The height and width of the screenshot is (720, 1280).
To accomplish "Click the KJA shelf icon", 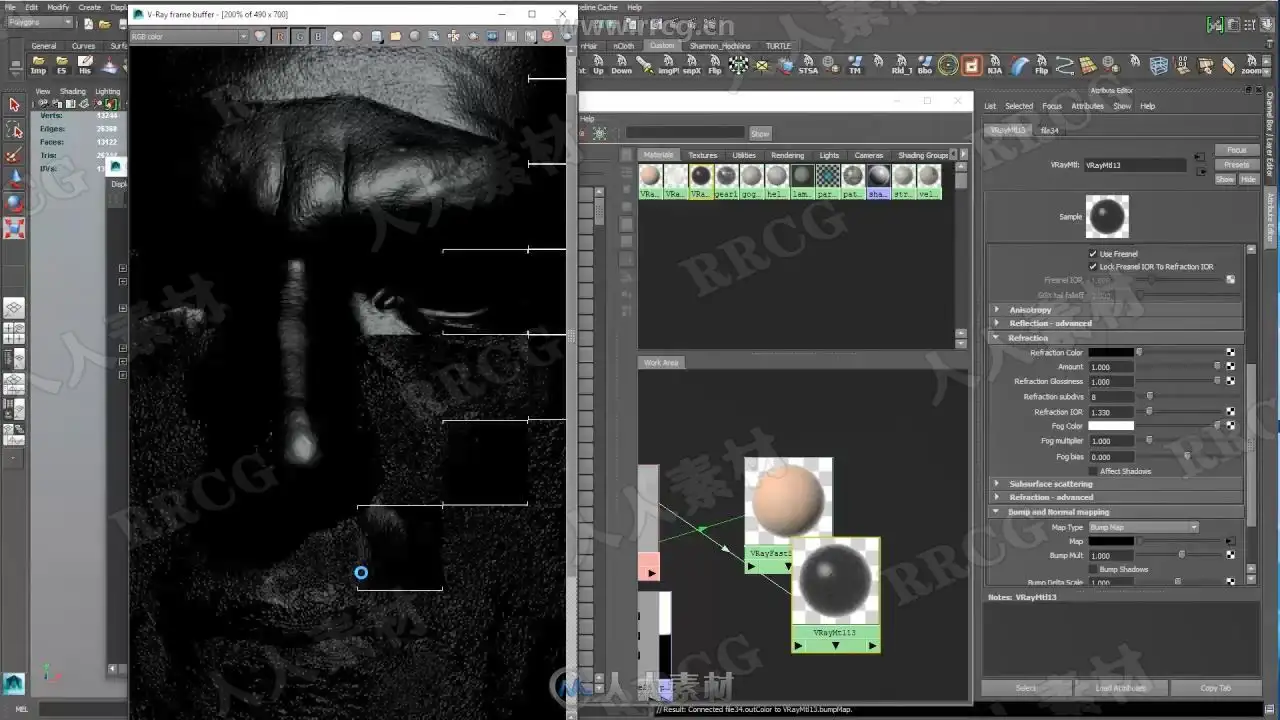I will pos(995,66).
